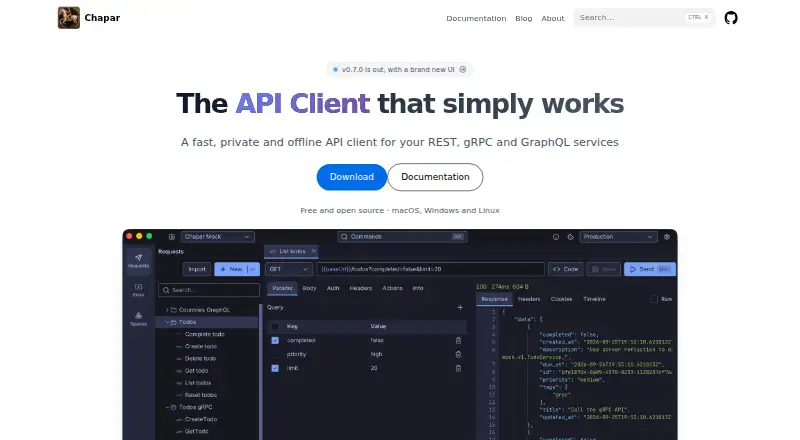800x440 pixels.
Task: Close the List todos tab with X
Action: [314, 251]
